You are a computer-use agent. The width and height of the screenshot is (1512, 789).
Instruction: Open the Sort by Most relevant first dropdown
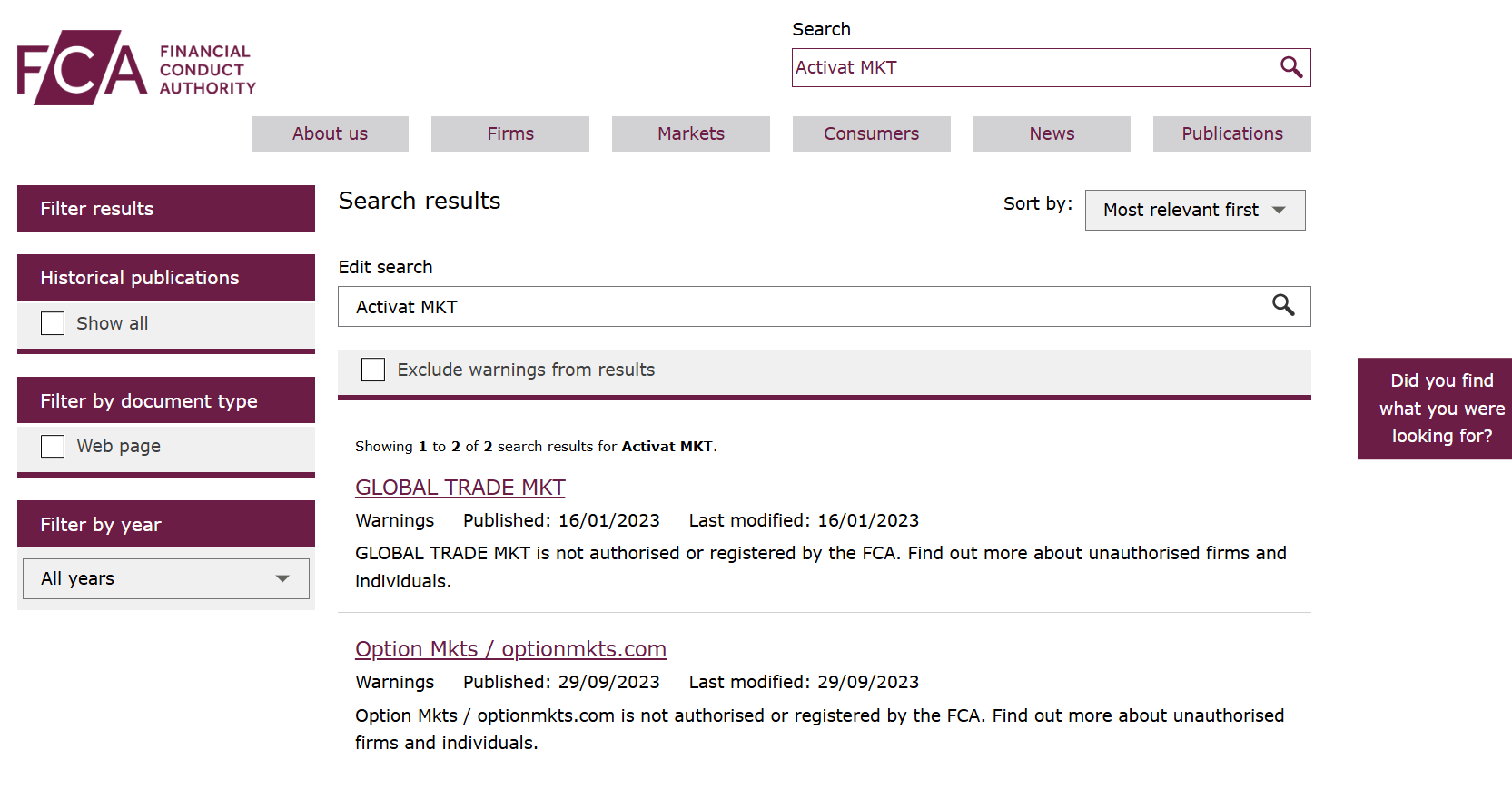click(x=1195, y=210)
